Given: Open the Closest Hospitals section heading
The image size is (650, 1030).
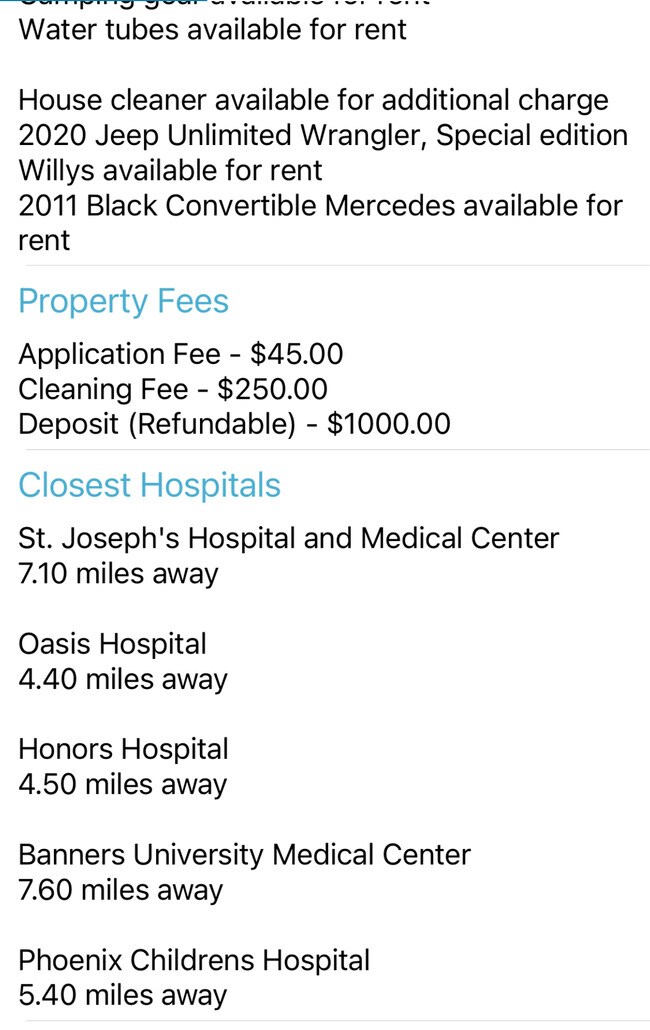Looking at the screenshot, I should (150, 485).
